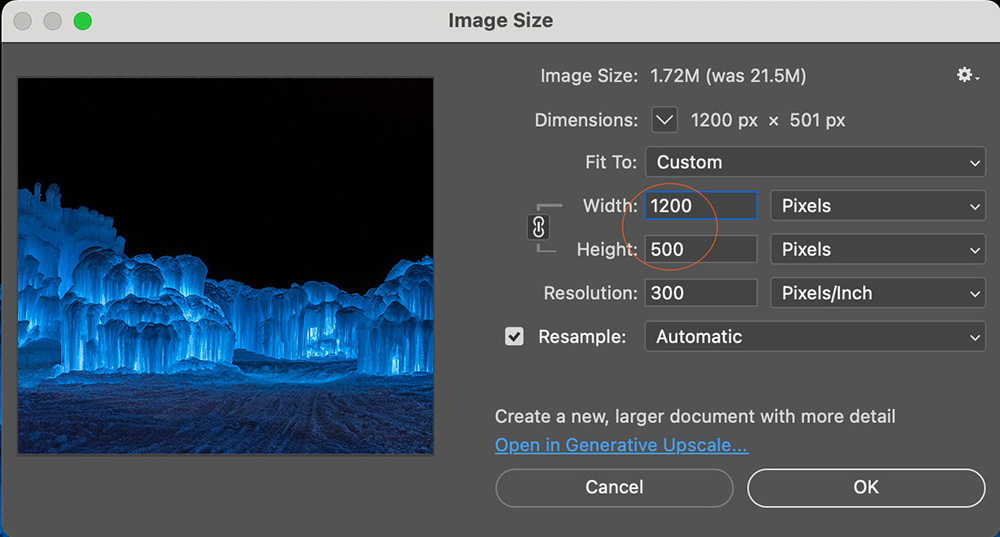Viewport: 1000px width, 537px height.
Task: Open the Generative Upscale link
Action: [621, 445]
